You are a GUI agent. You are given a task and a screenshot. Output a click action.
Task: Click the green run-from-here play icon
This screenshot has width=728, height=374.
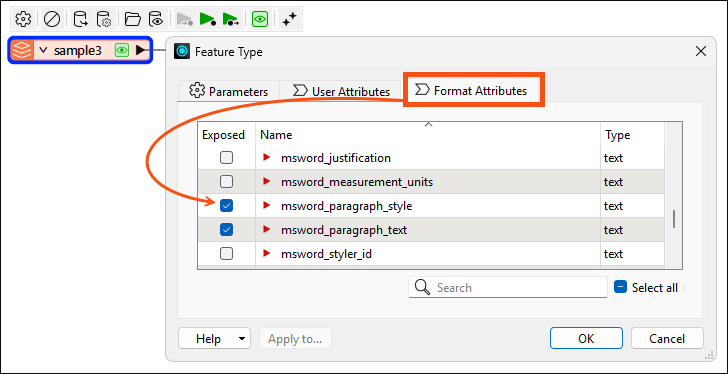(230, 19)
